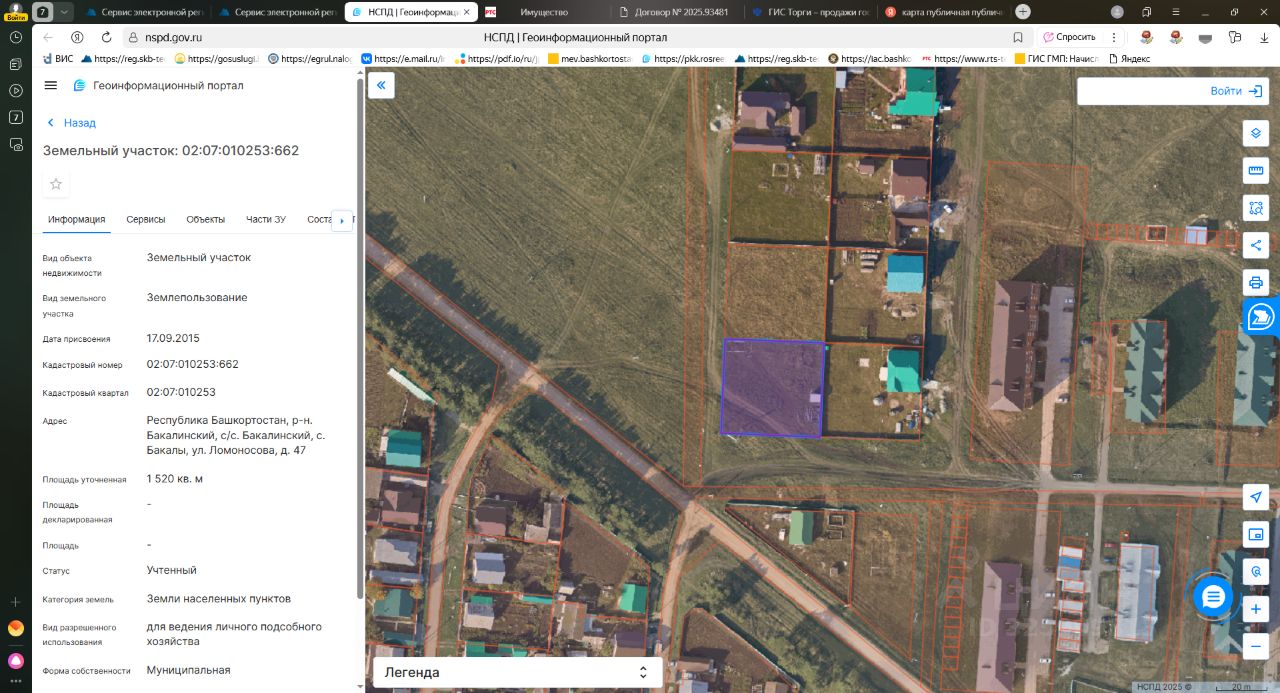Expand the Легенда selector
The image size is (1280, 693).
point(516,672)
